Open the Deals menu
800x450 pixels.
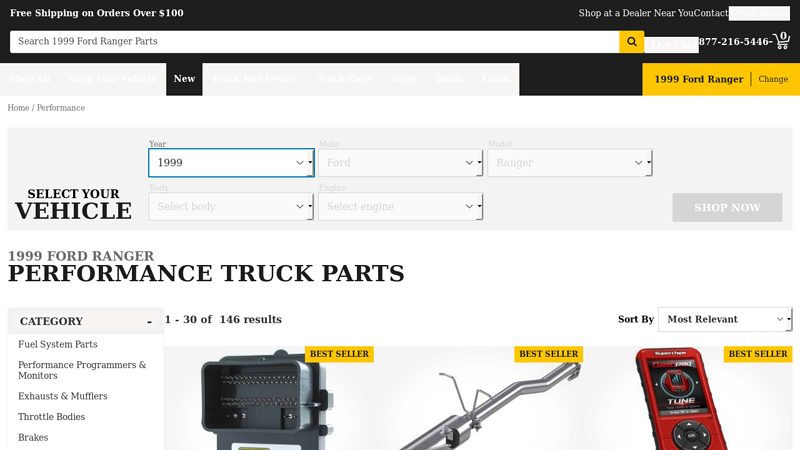449,79
